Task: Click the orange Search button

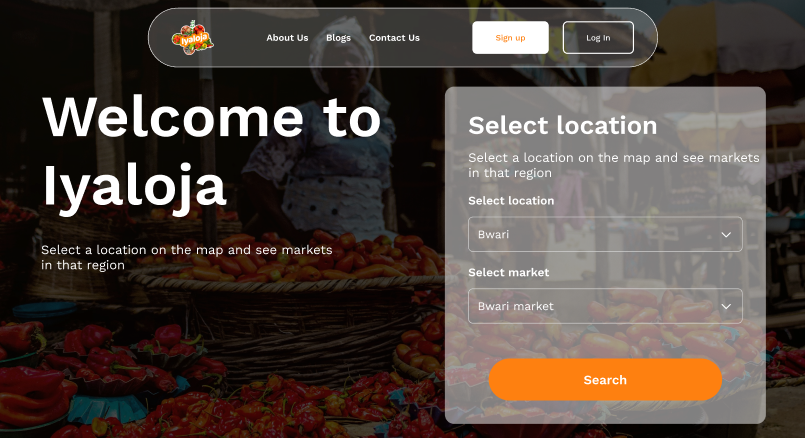Action: click(x=605, y=379)
